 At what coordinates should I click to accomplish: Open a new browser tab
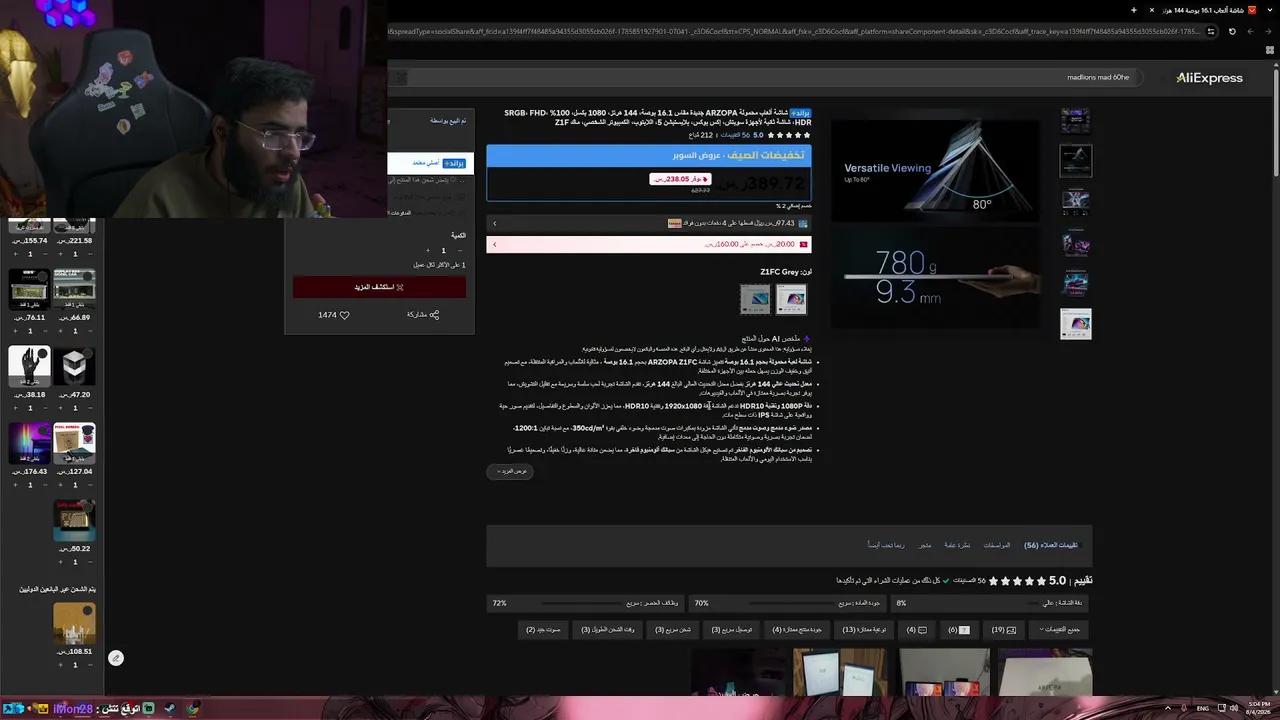(x=1133, y=10)
